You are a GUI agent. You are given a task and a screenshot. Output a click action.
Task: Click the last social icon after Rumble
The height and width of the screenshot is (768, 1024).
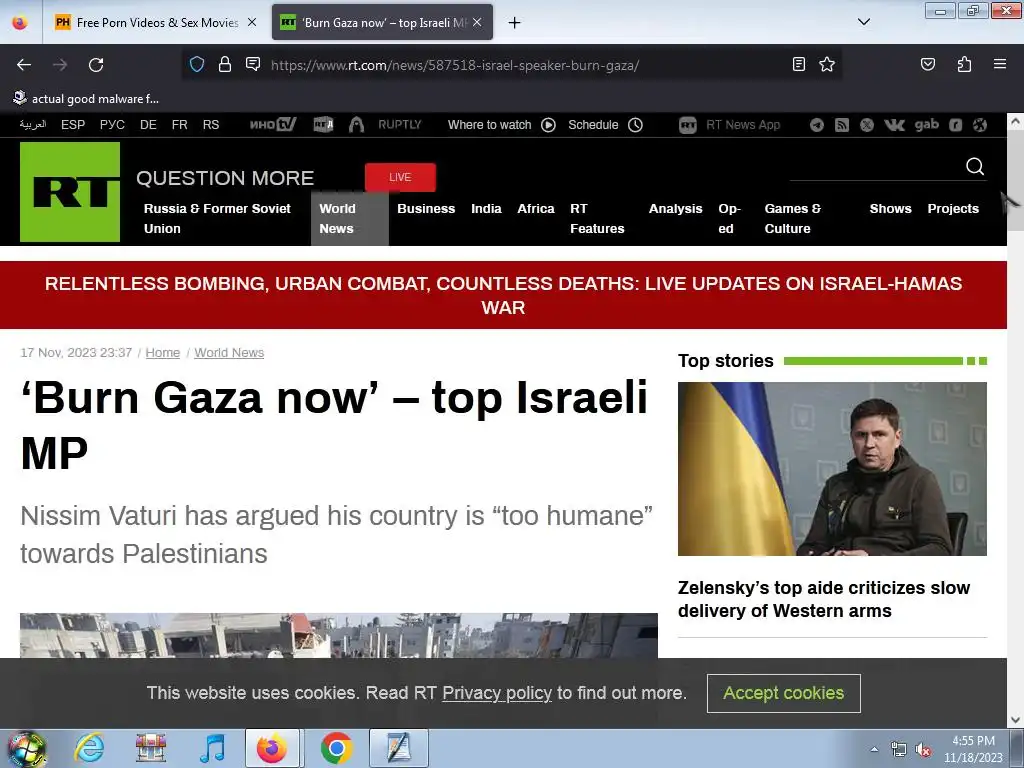[x=980, y=125]
